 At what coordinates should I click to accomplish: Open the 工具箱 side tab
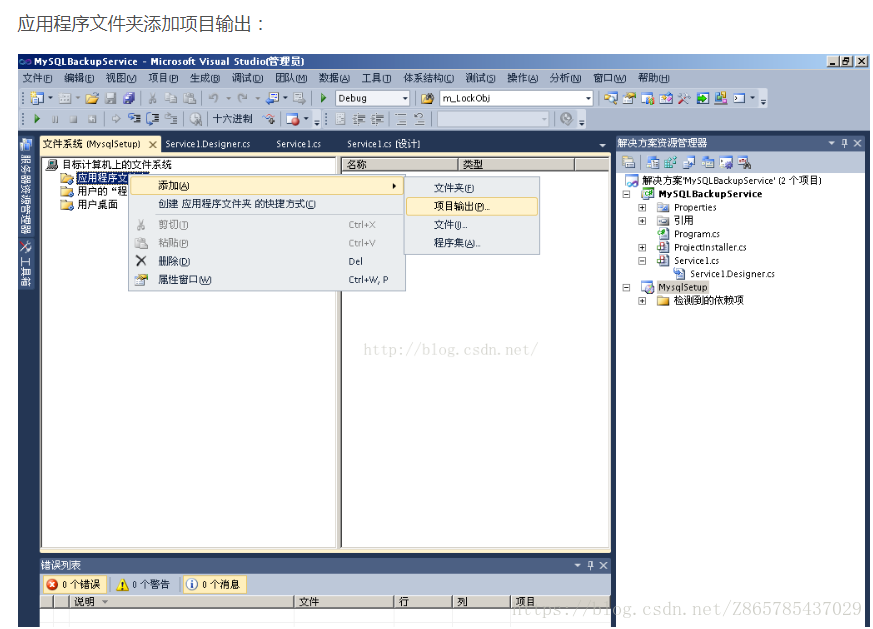[x=26, y=264]
